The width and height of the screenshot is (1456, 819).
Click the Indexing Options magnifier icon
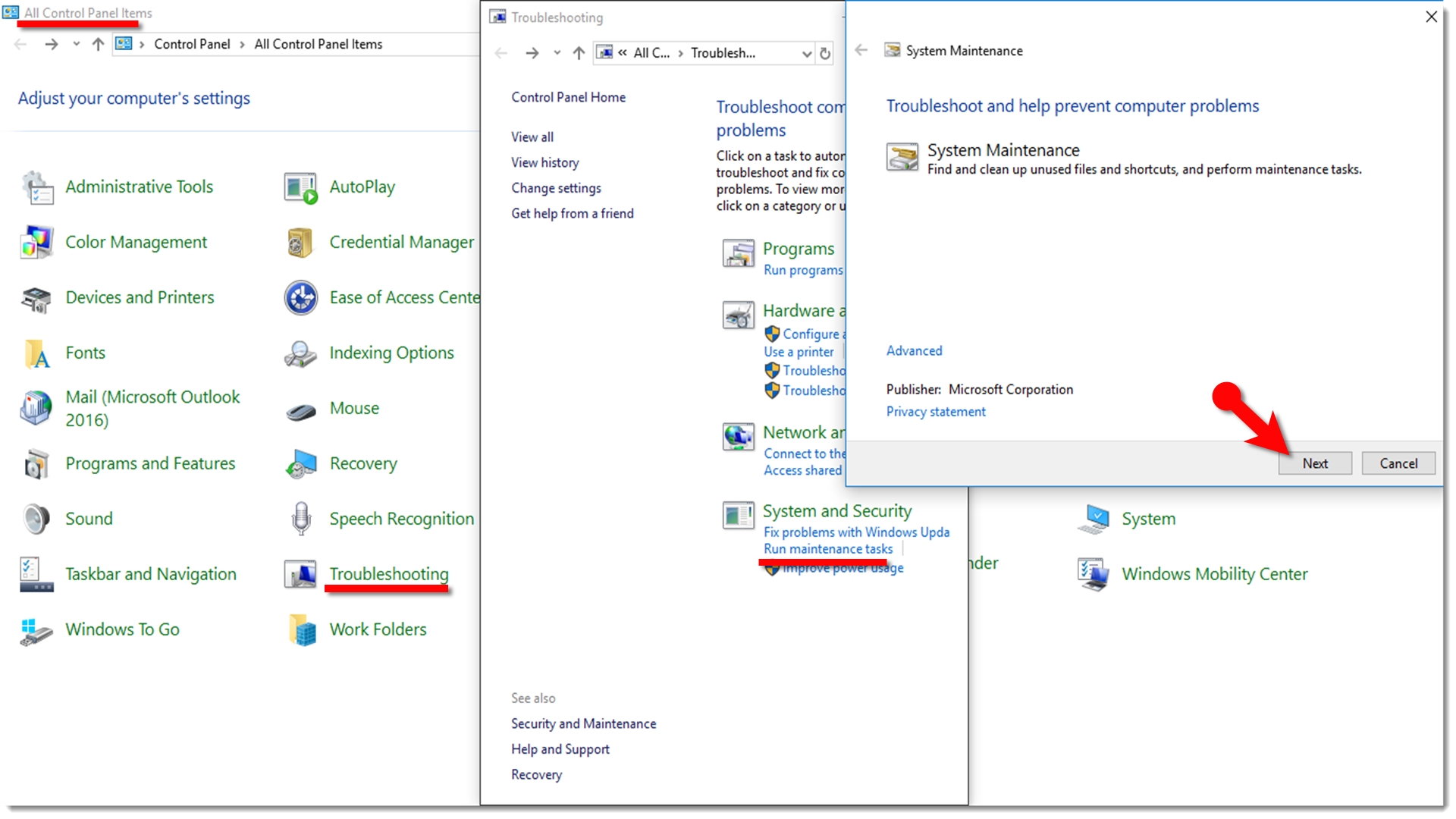[300, 354]
